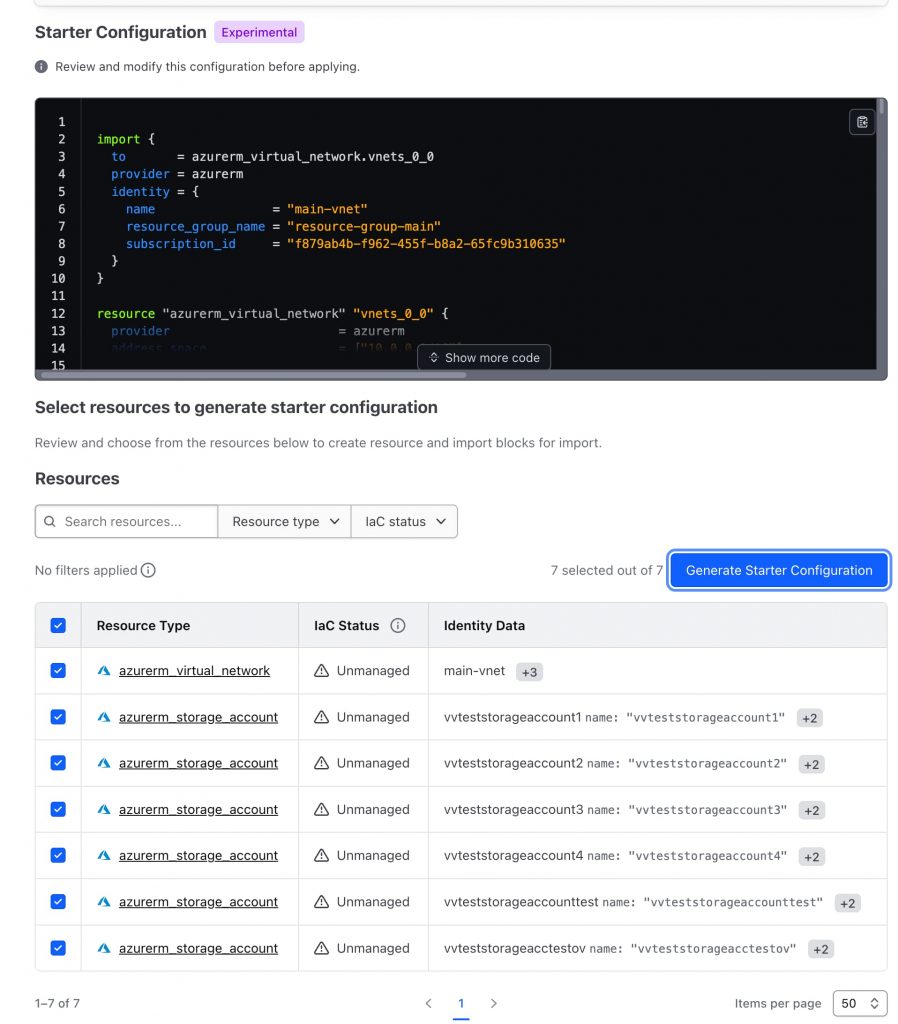Click the Azure icon in the virtual network row
This screenshot has height=1024, width=898.
(x=103, y=671)
